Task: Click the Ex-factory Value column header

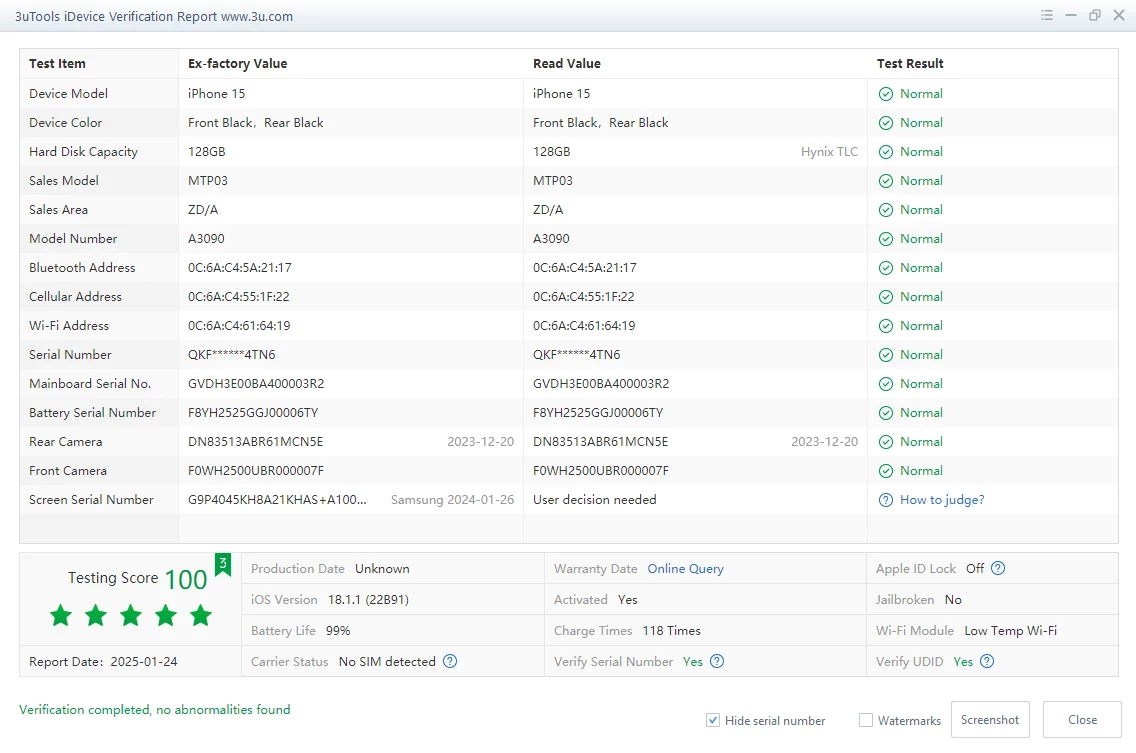Action: click(238, 64)
